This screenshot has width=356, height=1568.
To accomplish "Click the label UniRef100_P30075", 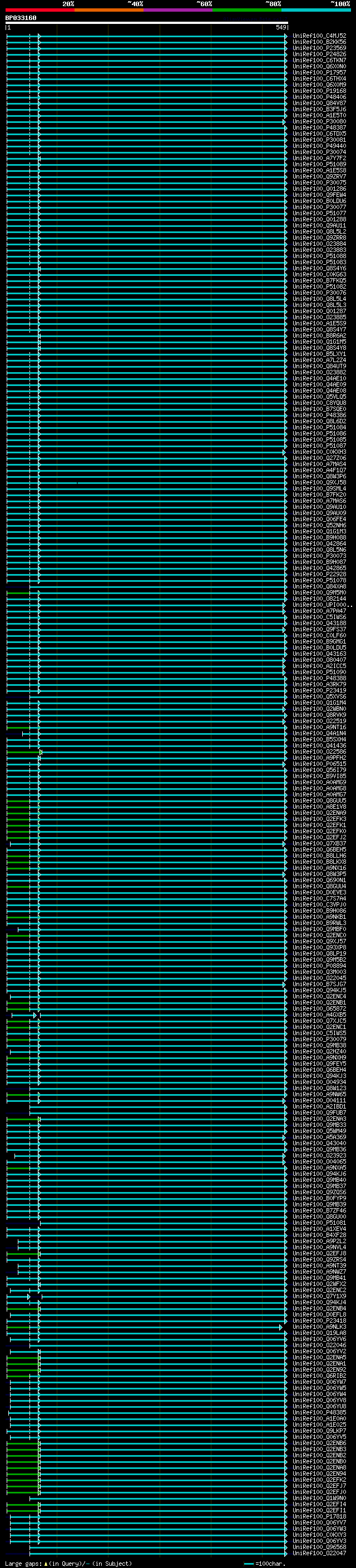I will [319, 182].
